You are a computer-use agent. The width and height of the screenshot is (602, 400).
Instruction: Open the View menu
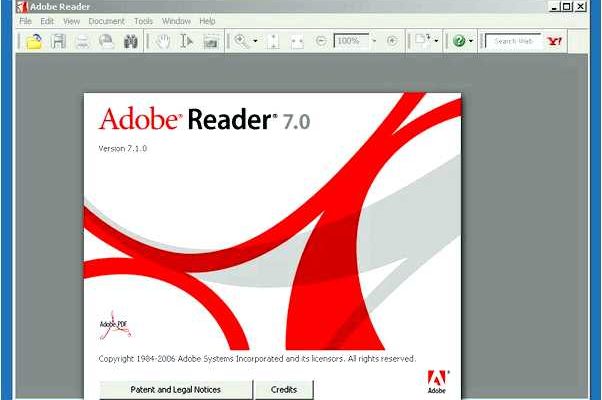(71, 21)
